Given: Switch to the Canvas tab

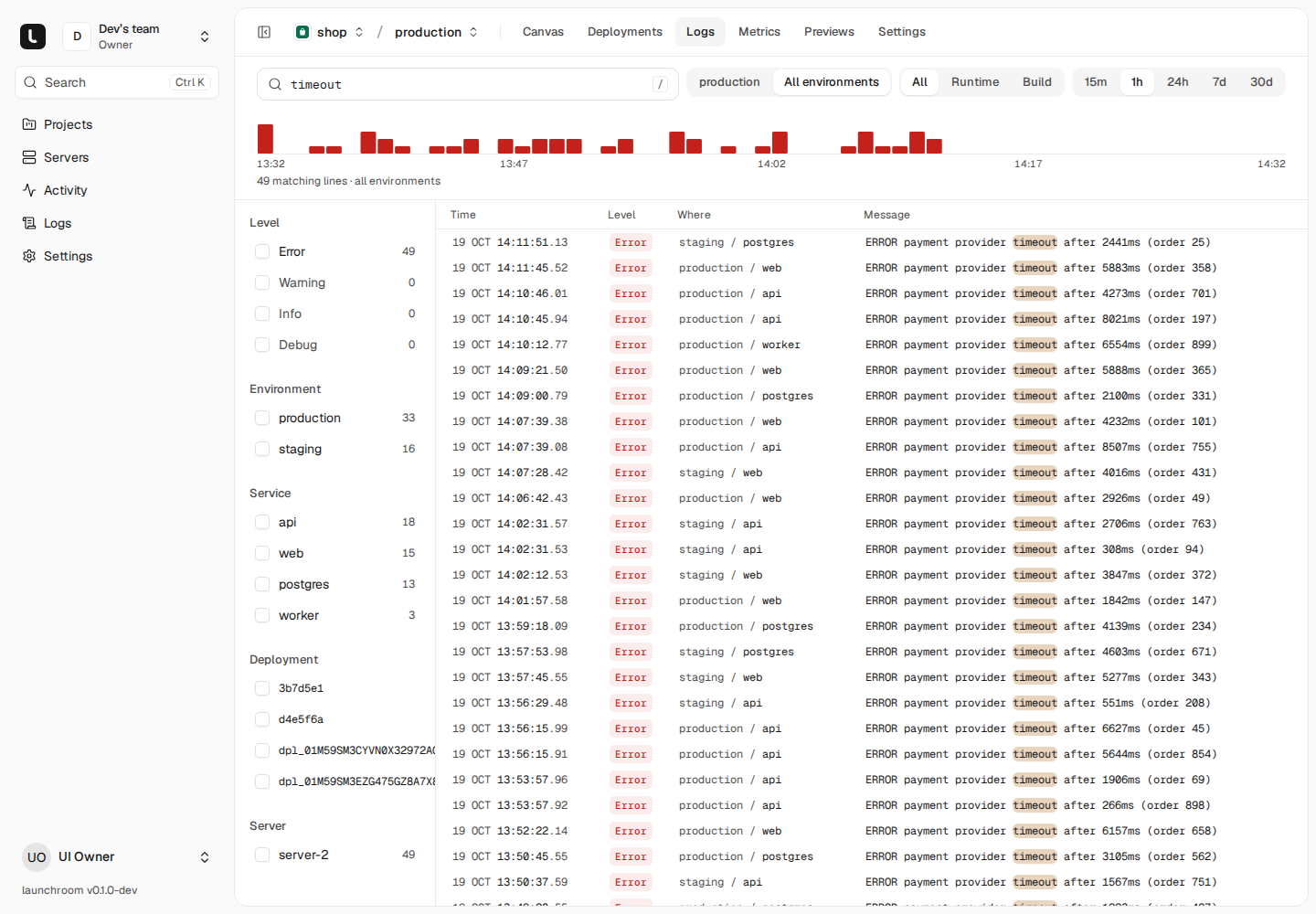Looking at the screenshot, I should coord(543,32).
